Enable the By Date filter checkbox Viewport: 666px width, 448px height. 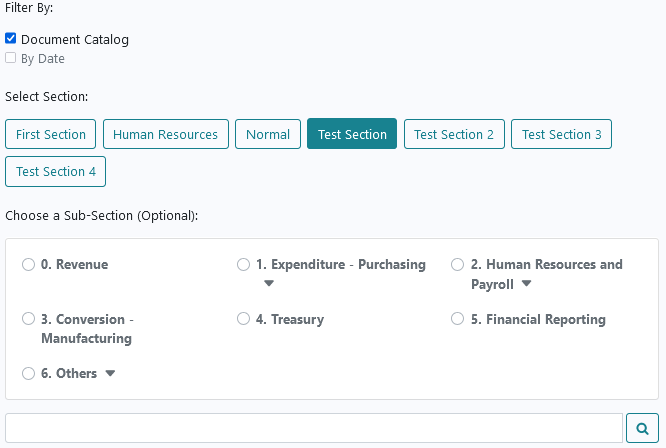(11, 58)
